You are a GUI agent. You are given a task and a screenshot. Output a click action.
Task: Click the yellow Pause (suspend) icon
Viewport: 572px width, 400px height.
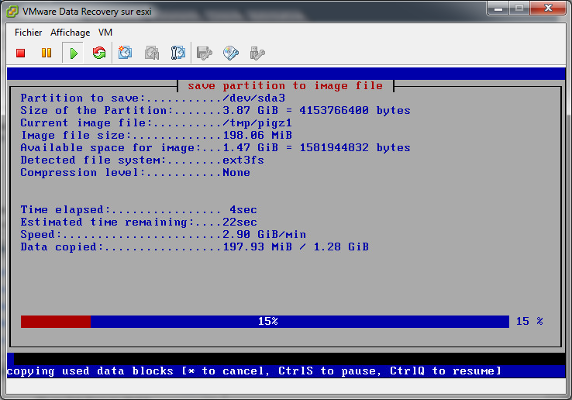46,53
